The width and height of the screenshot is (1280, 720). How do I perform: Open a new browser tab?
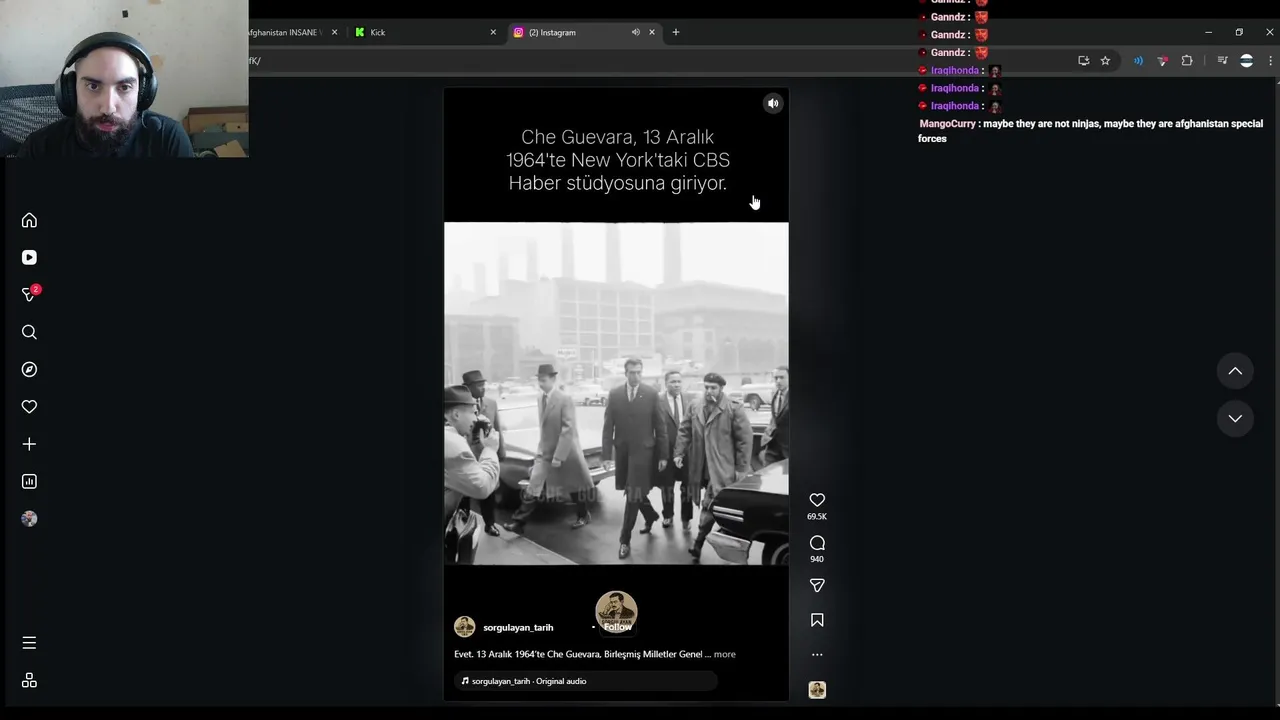[x=676, y=32]
